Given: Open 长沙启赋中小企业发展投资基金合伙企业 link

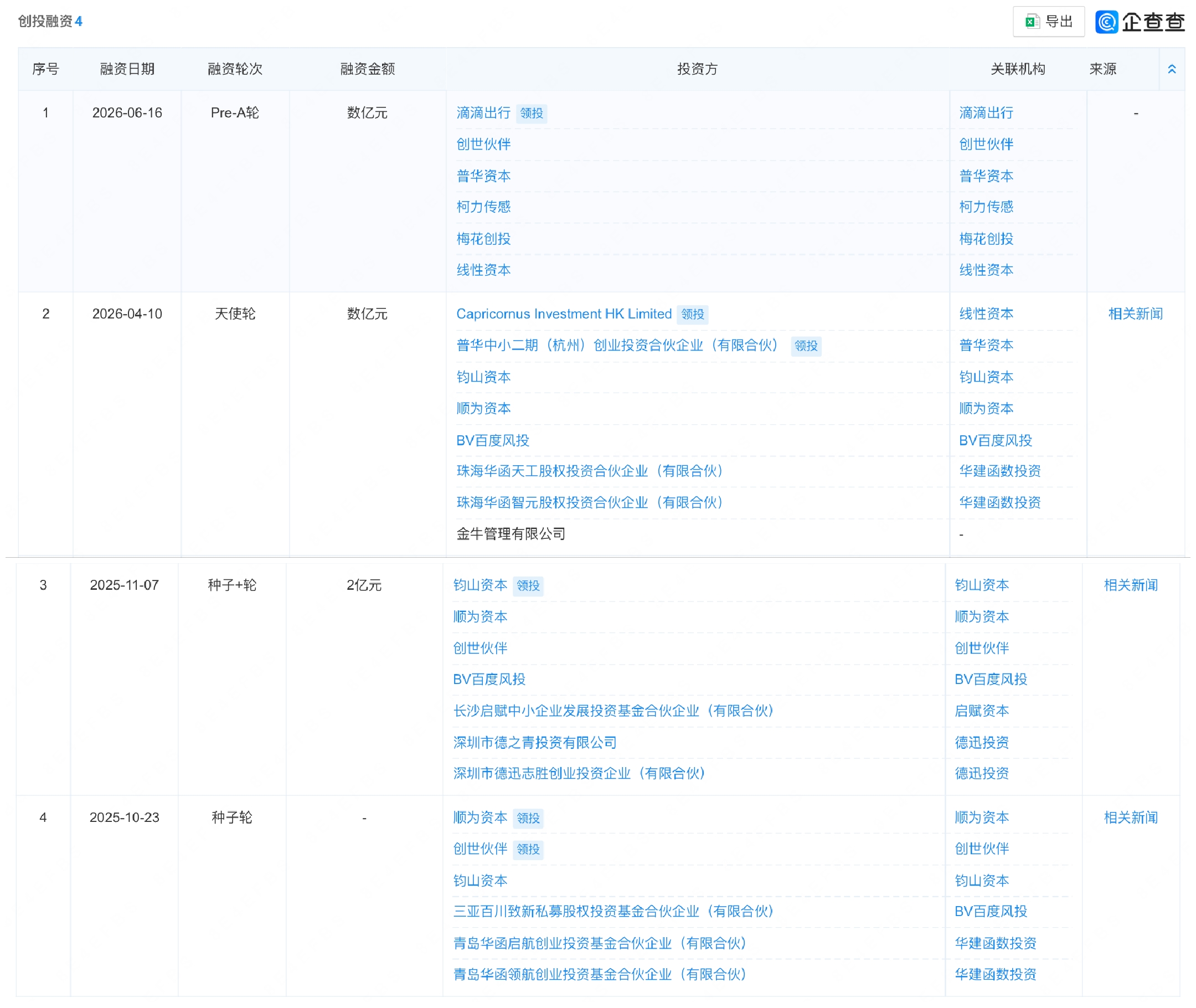Looking at the screenshot, I should (x=614, y=710).
